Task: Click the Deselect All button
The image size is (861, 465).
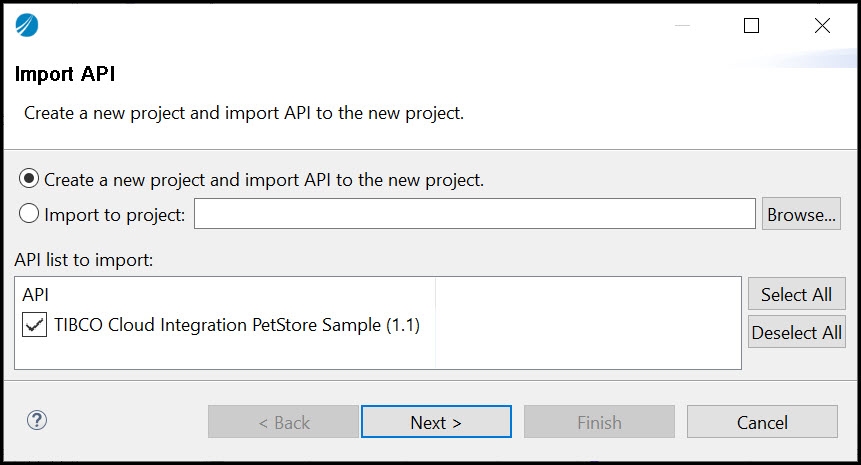Action: coord(796,332)
